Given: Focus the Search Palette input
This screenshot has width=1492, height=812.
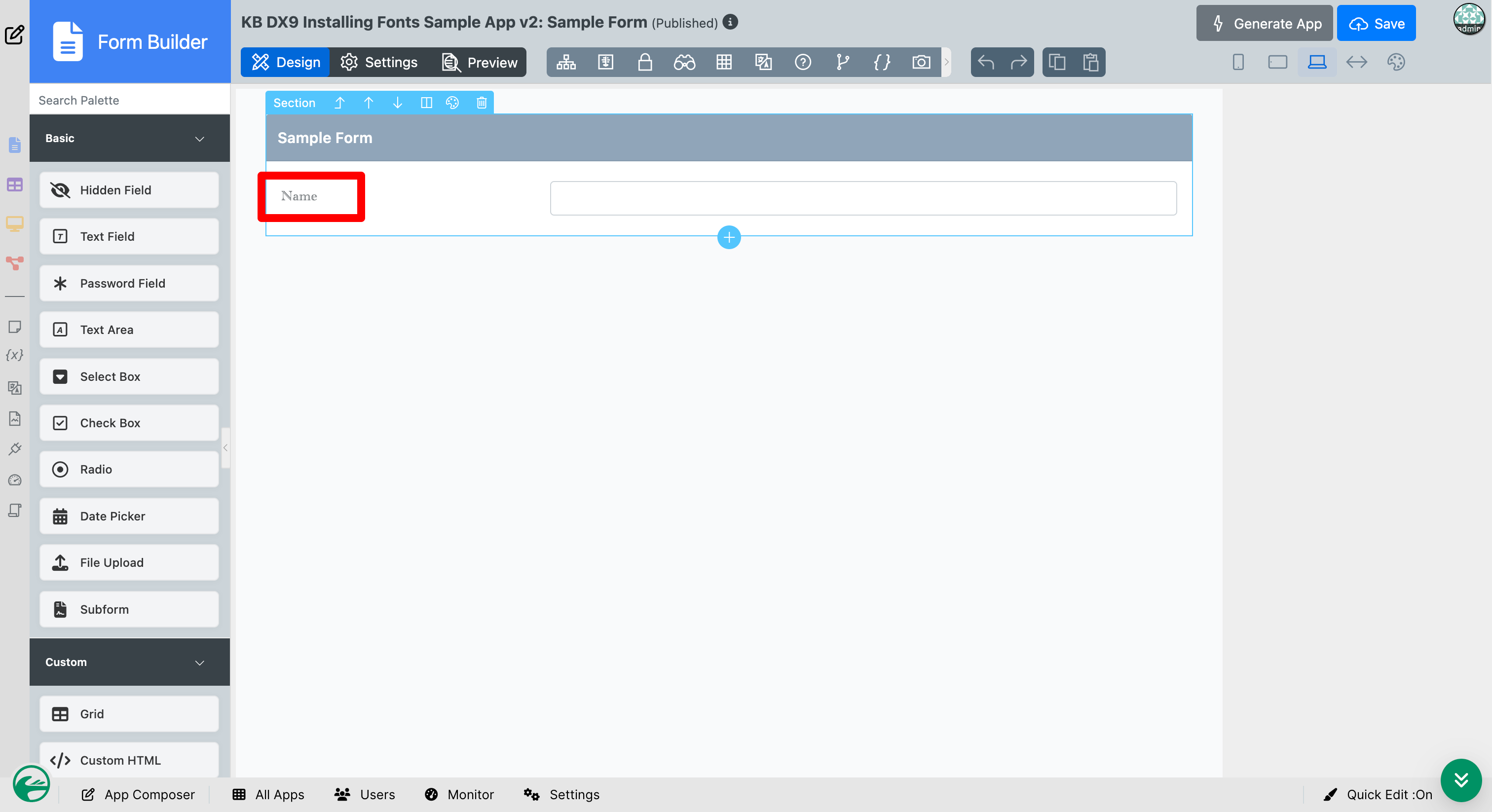Looking at the screenshot, I should [x=130, y=100].
